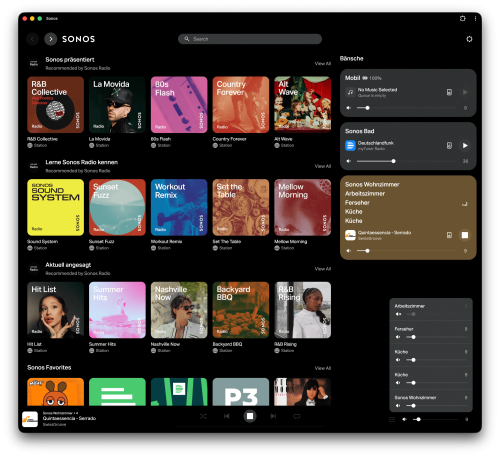The height and width of the screenshot is (457, 500).
Task: Go forward with the navigation arrow
Action: click(51, 39)
